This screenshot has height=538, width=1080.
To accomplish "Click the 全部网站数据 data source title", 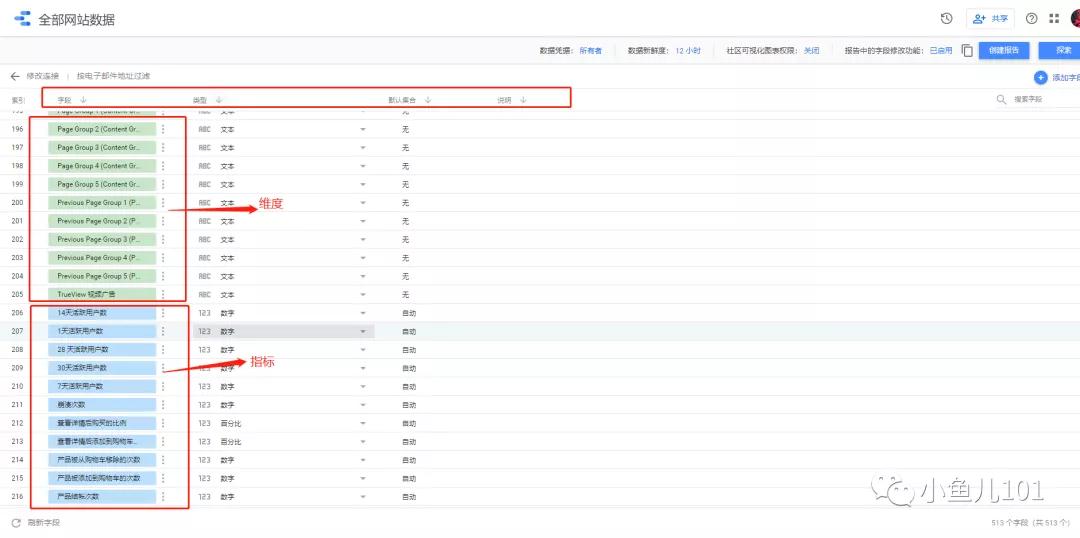I will (76, 19).
